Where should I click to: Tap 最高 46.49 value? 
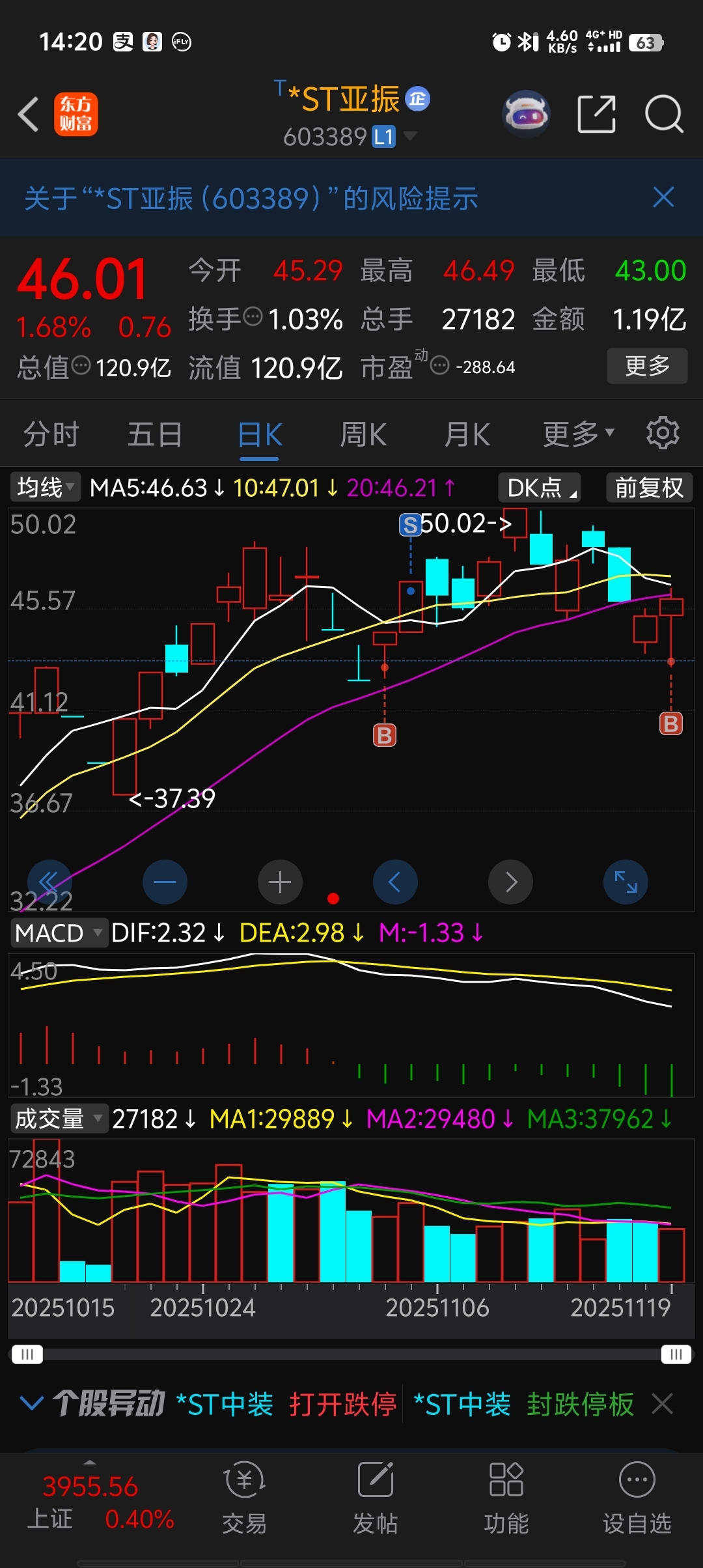[479, 270]
